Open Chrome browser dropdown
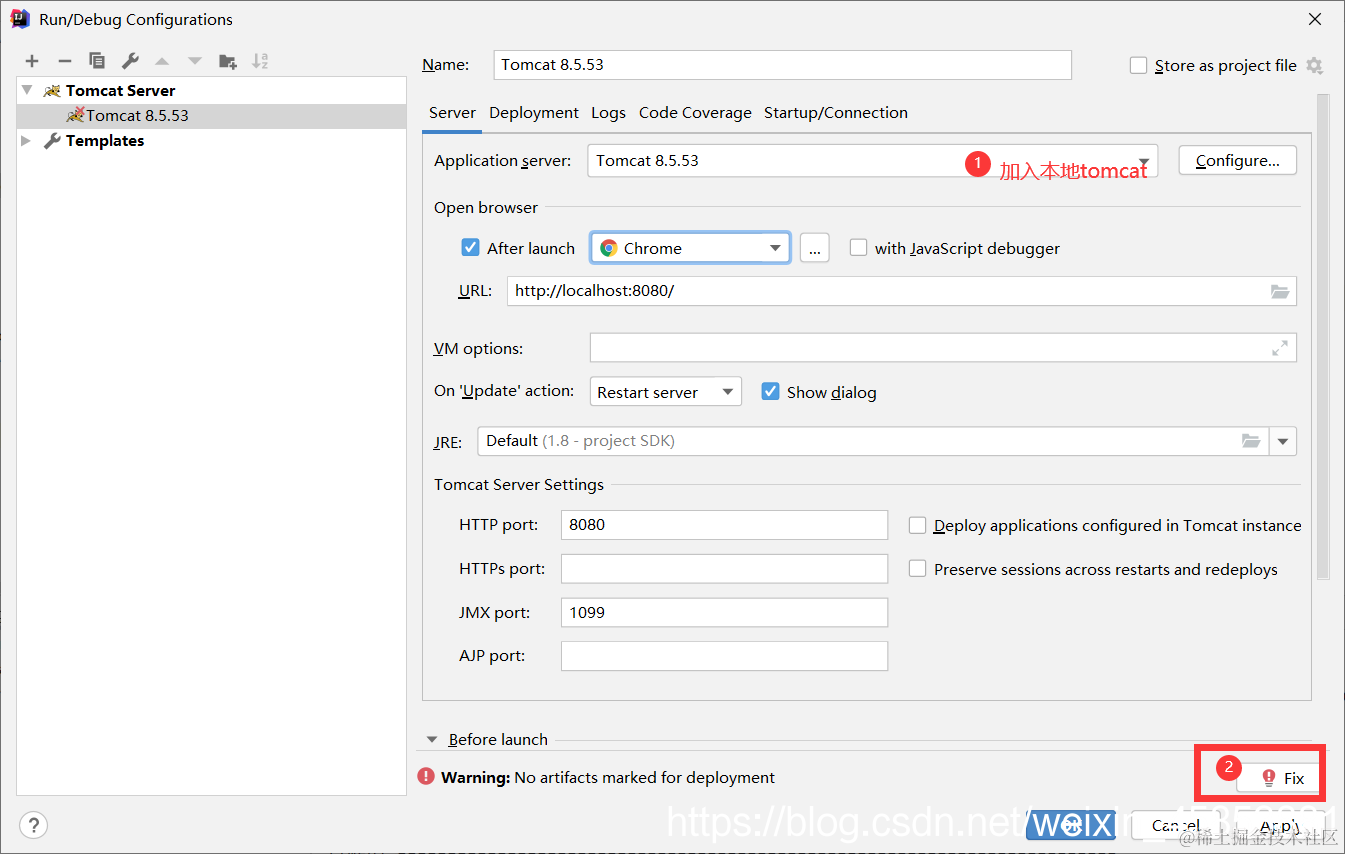Screen dimensions: 1345x854 click(691, 248)
